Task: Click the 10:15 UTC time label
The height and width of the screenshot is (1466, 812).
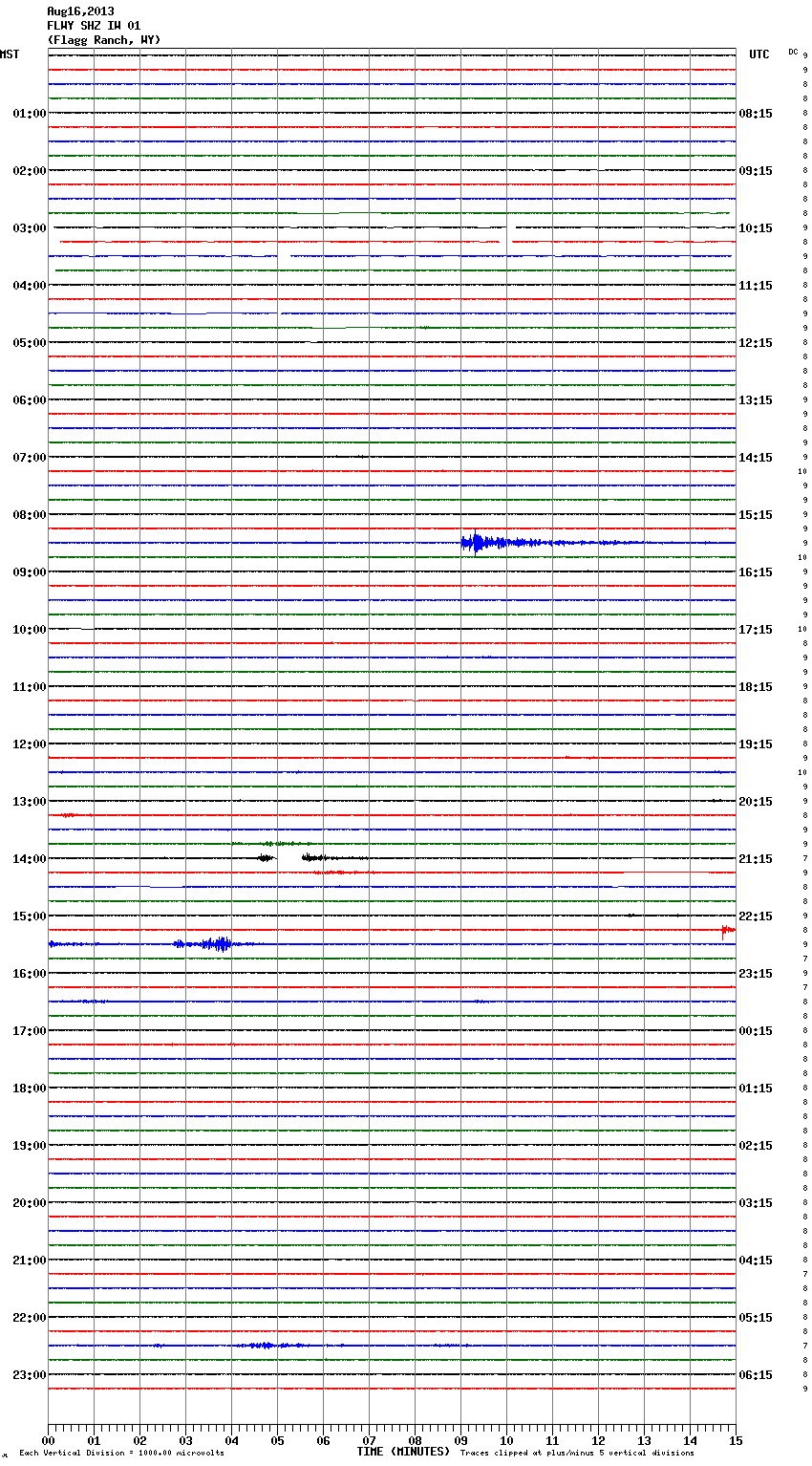Action: point(756,228)
